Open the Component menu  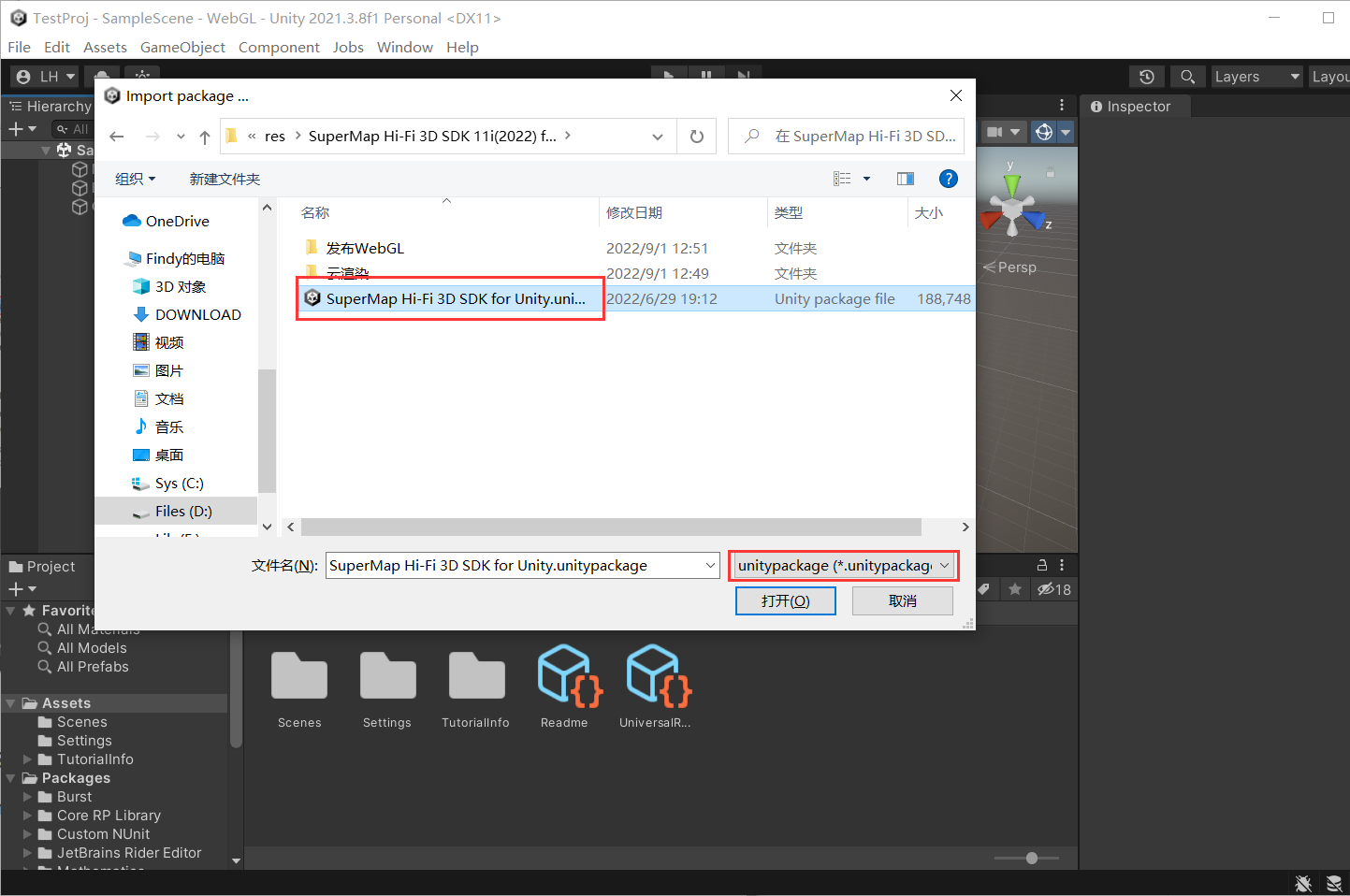pos(279,47)
